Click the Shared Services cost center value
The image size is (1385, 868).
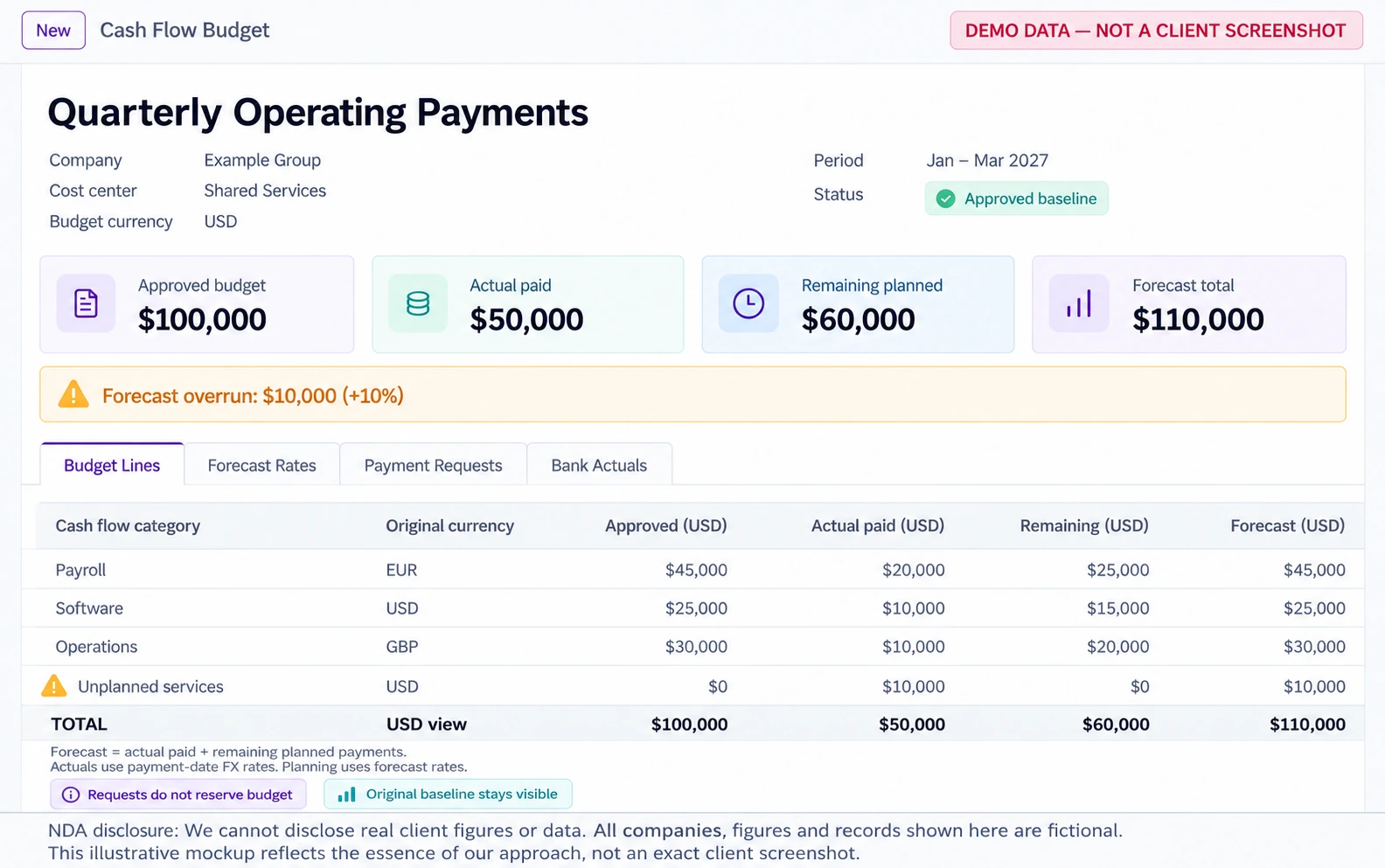pos(265,191)
